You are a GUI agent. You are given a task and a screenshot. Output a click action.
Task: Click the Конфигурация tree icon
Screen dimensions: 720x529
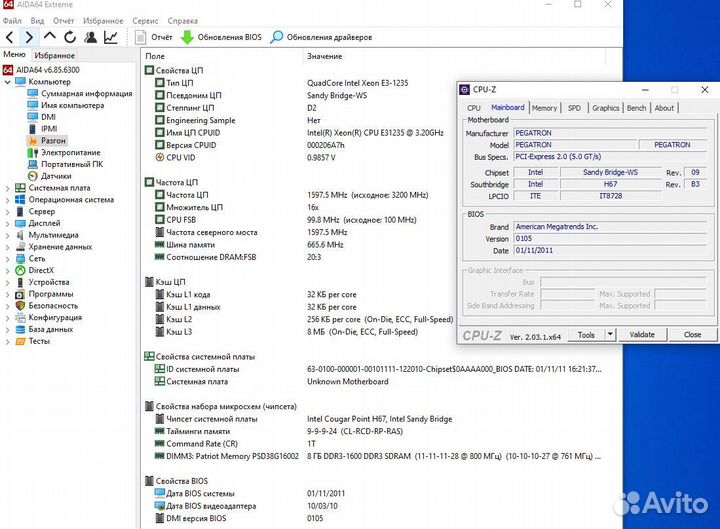(x=20, y=317)
